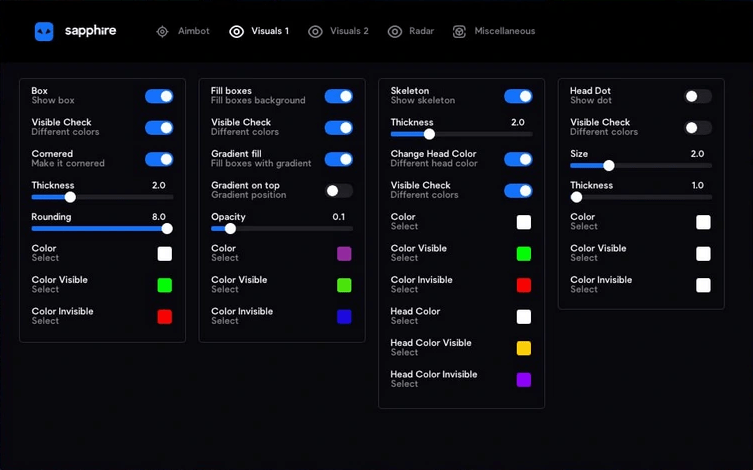
Task: Open Box green Color Visible swatch
Action: (x=165, y=285)
